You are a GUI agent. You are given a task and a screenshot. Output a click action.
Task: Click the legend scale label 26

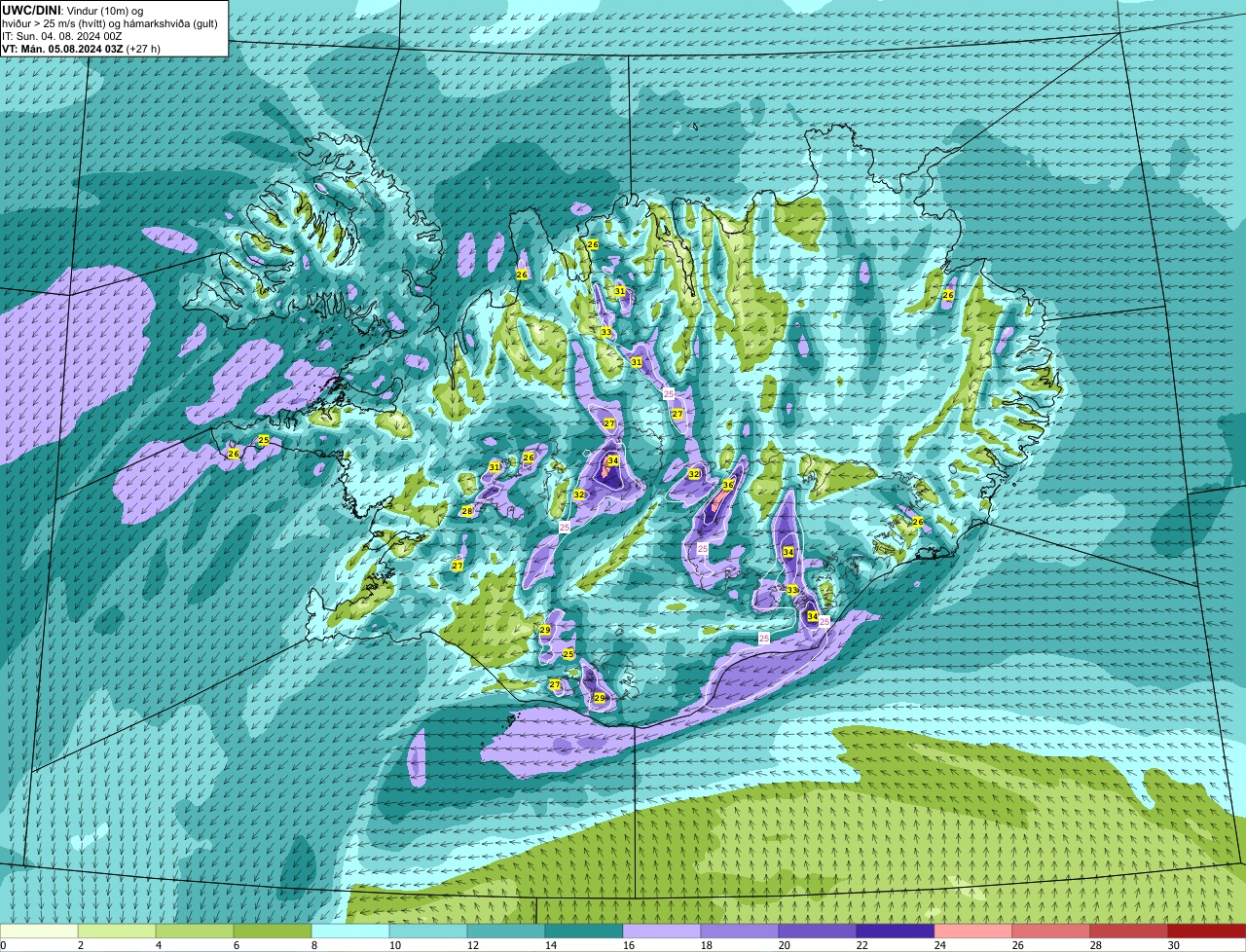(1017, 945)
